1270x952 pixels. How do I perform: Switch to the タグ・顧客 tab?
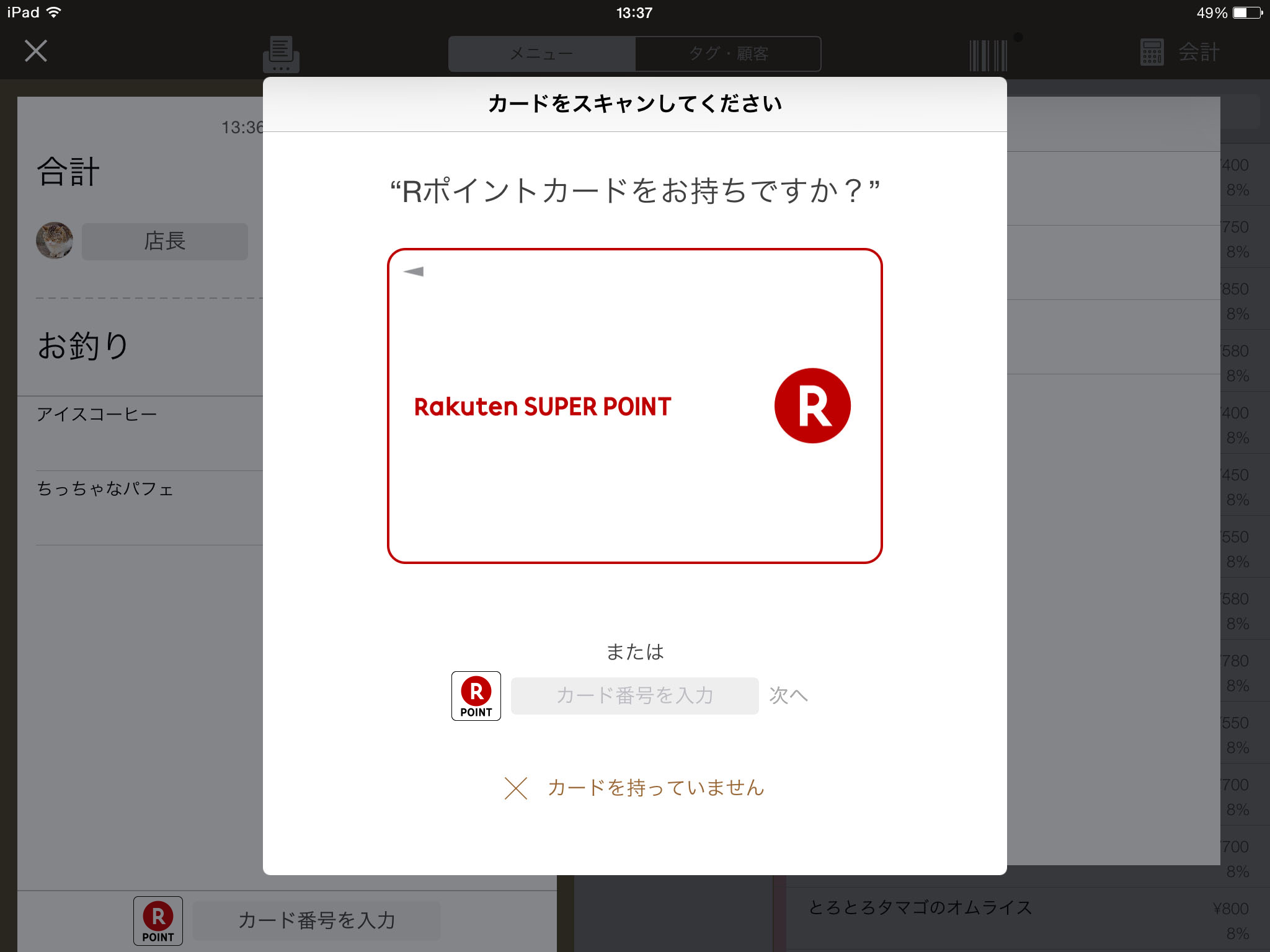click(x=728, y=54)
